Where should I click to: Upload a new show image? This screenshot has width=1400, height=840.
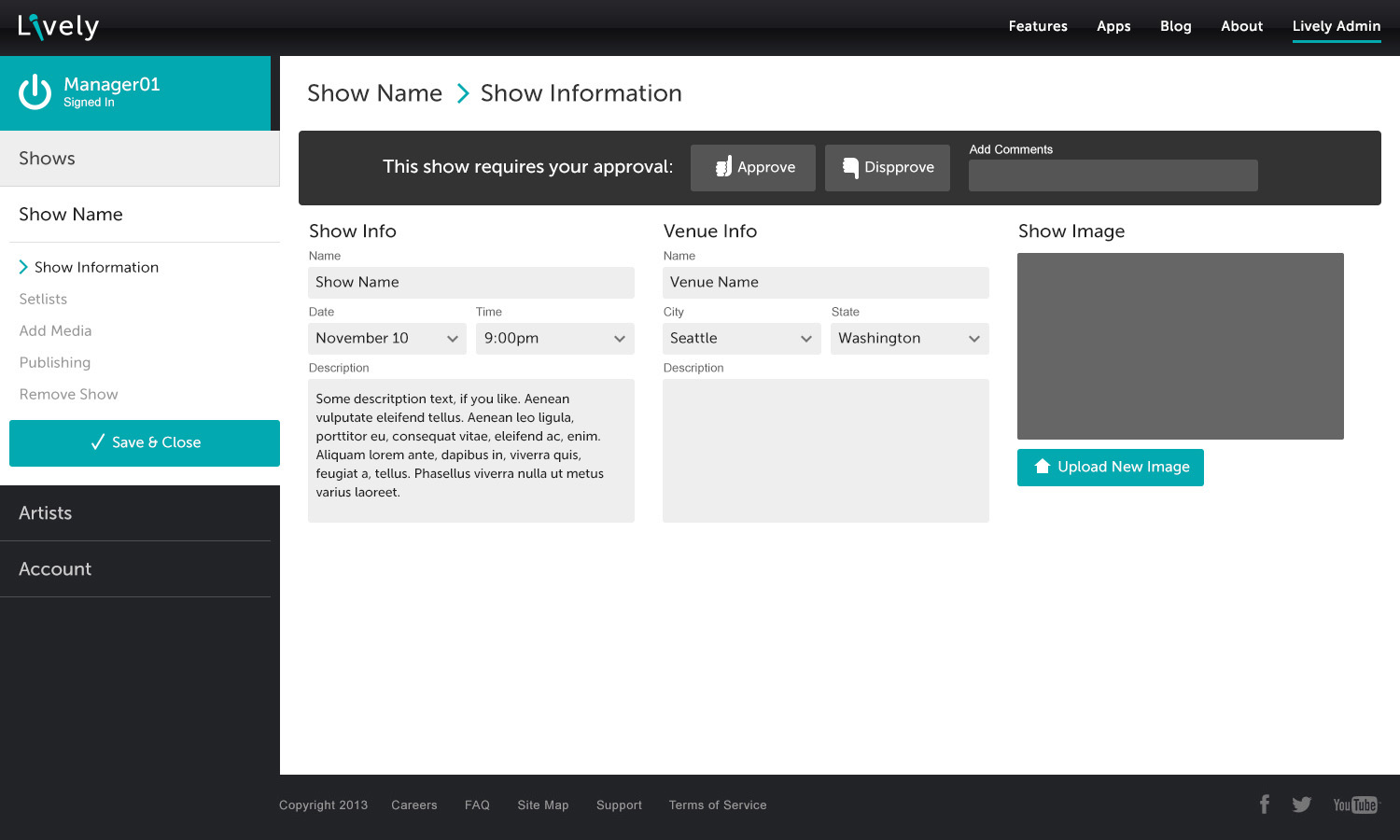pos(1111,468)
